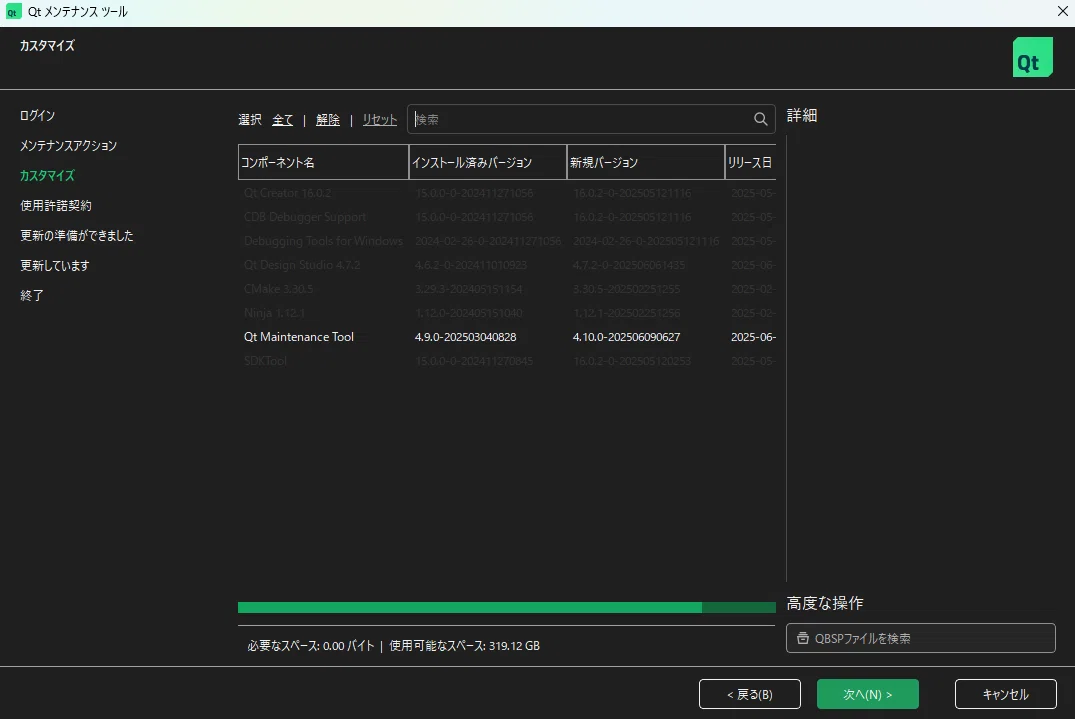1075x719 pixels.
Task: Click the SDKTool row
Action: [x=507, y=361]
